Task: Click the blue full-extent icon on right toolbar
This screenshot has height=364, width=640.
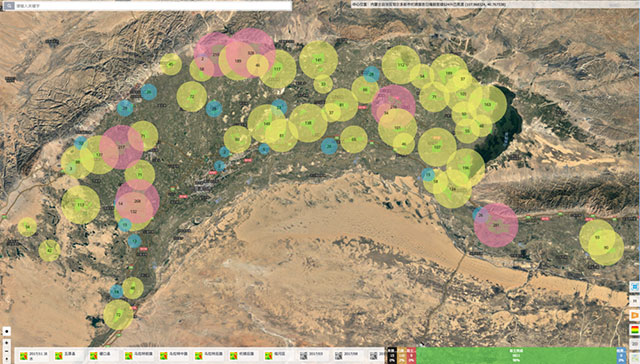Action: click(x=634, y=287)
